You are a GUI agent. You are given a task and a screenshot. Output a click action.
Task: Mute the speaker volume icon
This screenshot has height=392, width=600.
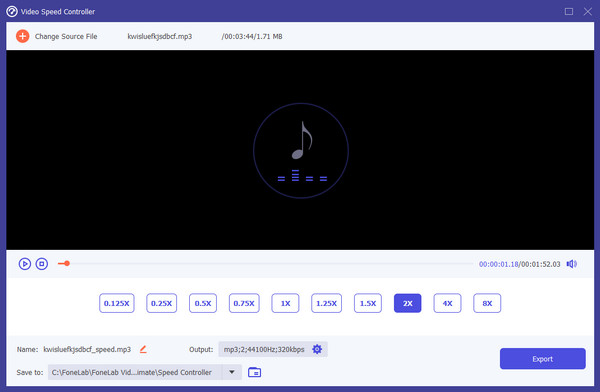pos(572,264)
